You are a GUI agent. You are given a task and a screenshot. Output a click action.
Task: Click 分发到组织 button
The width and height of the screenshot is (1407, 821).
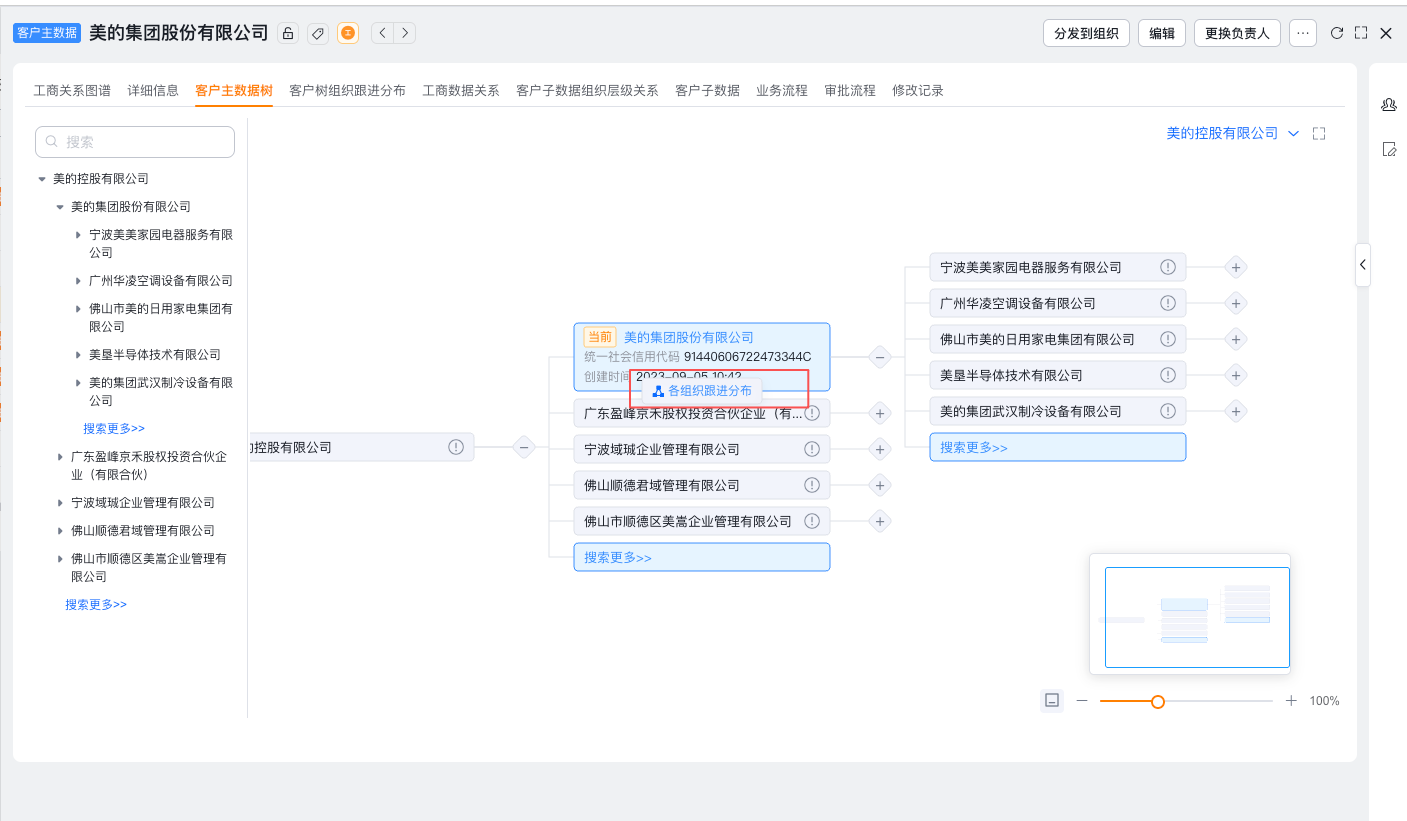pos(1086,33)
